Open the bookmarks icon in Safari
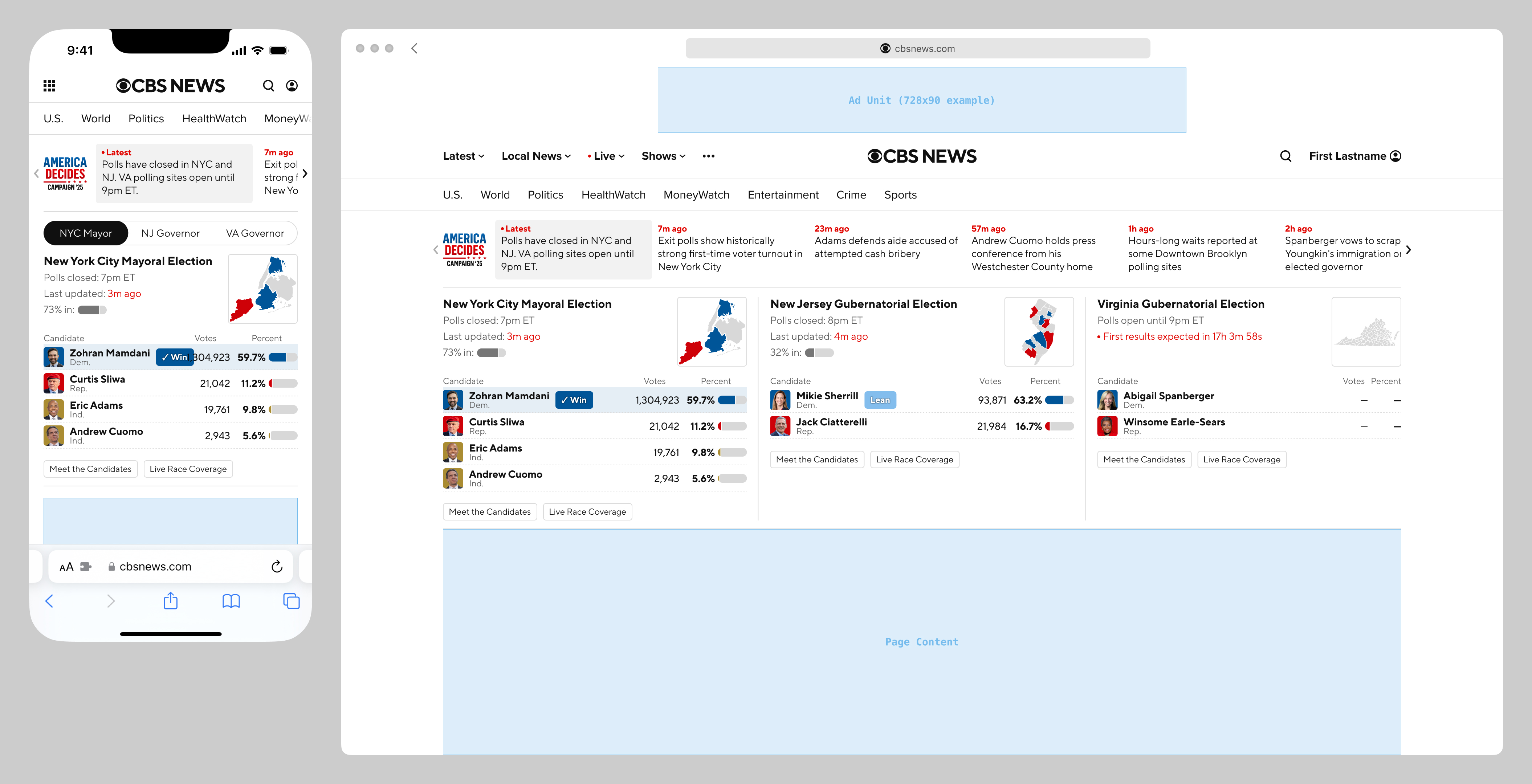This screenshot has width=1532, height=784. pyautogui.click(x=231, y=601)
